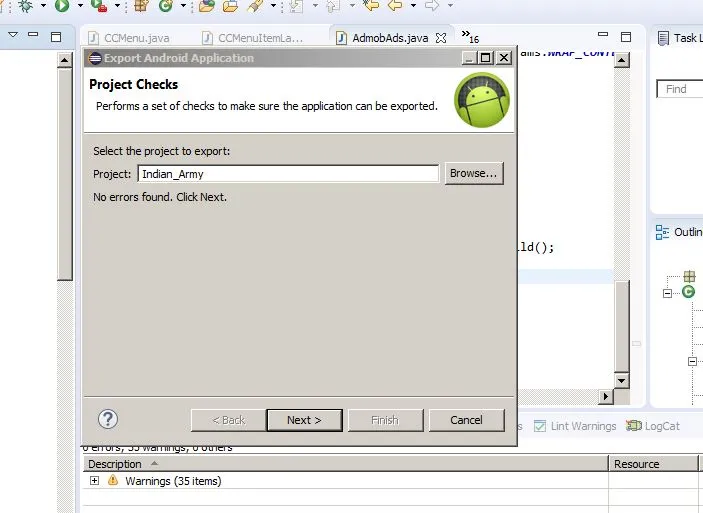Select the Warnings (35 items) entry
This screenshot has width=703, height=513.
click(x=173, y=481)
